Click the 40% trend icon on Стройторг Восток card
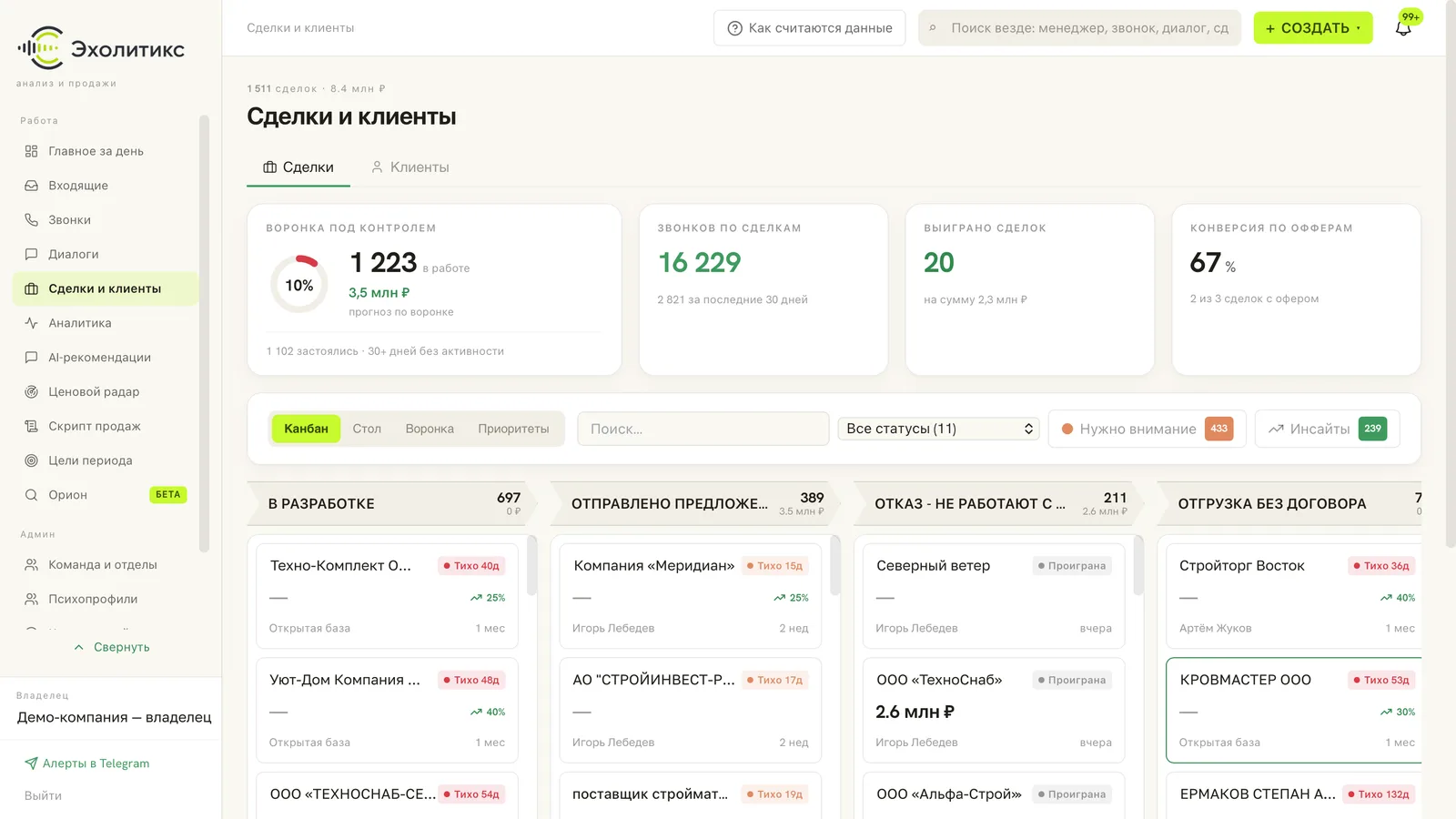Screen dimensions: 1456x819 coord(1386,598)
